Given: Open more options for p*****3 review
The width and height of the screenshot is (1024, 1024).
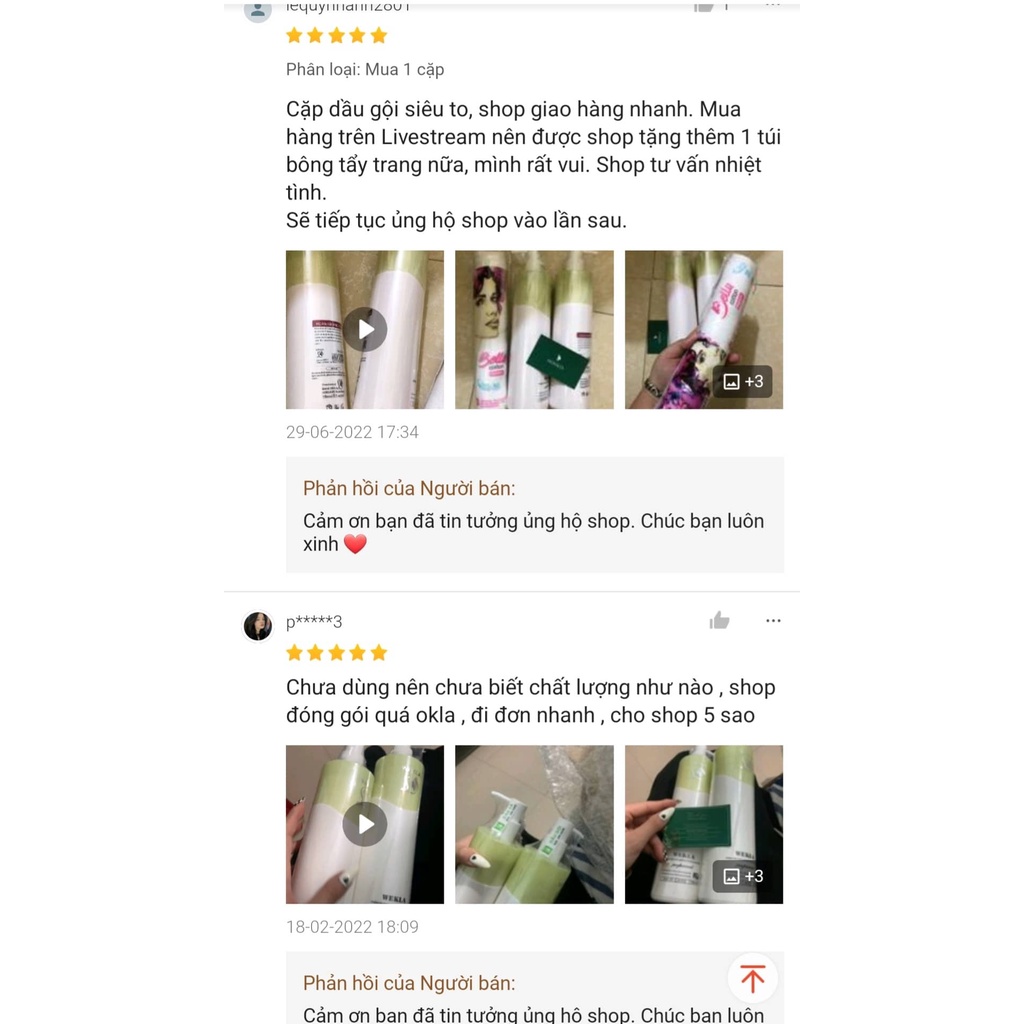Looking at the screenshot, I should point(773,620).
